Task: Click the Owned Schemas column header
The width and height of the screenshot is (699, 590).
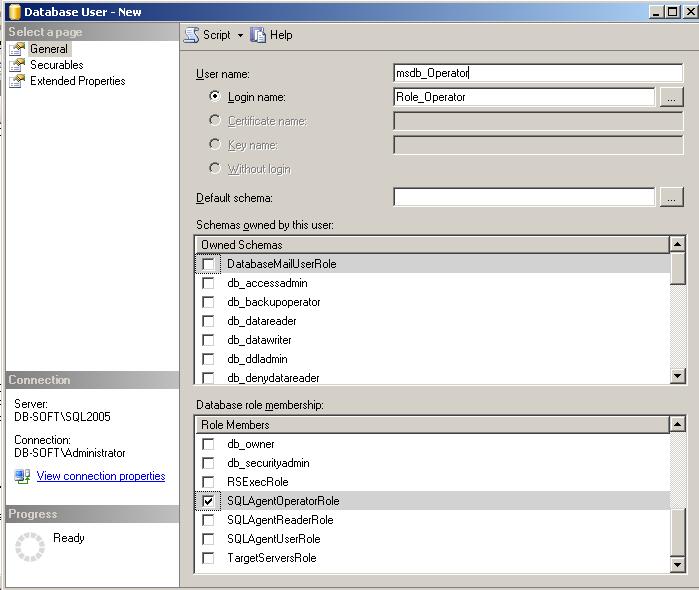Action: (432, 245)
